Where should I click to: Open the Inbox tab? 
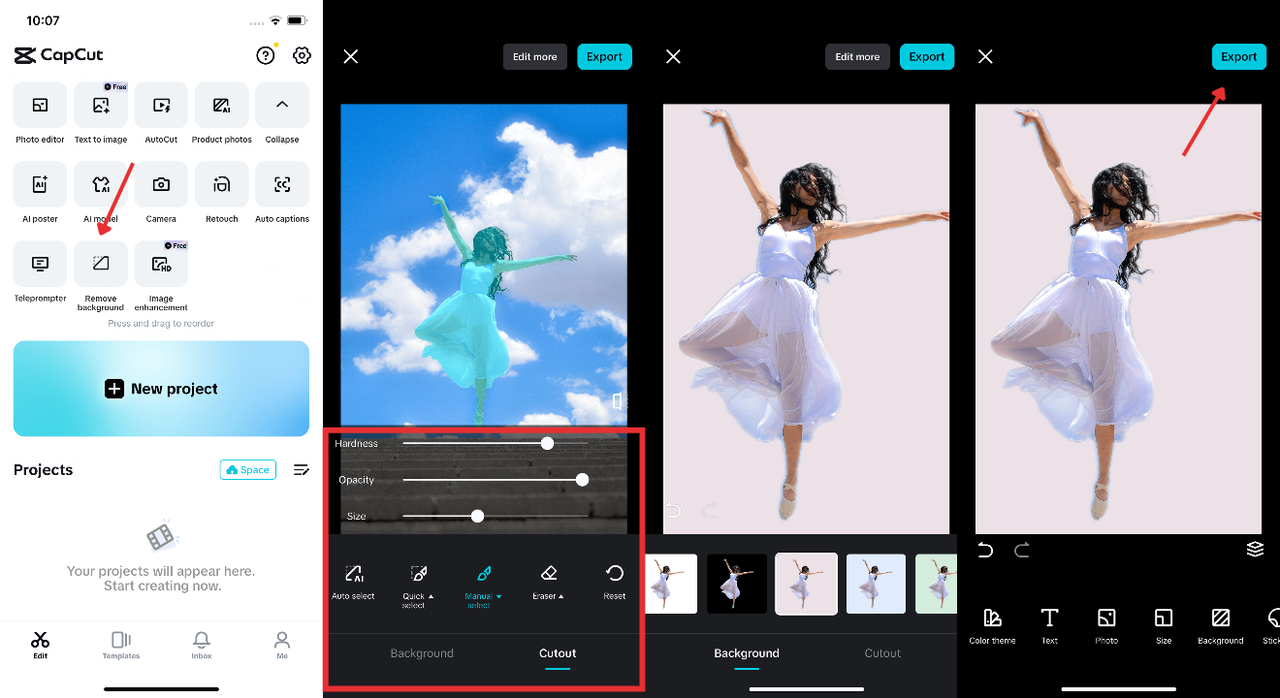202,645
